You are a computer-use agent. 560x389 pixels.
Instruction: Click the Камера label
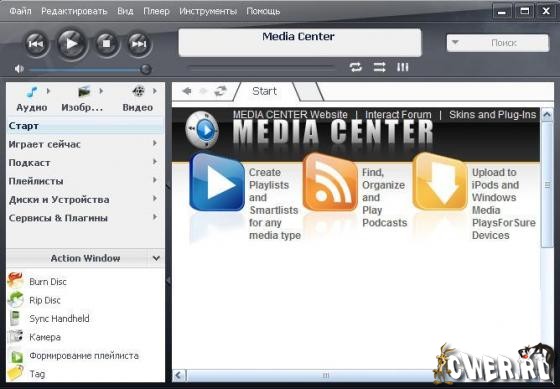(45, 337)
